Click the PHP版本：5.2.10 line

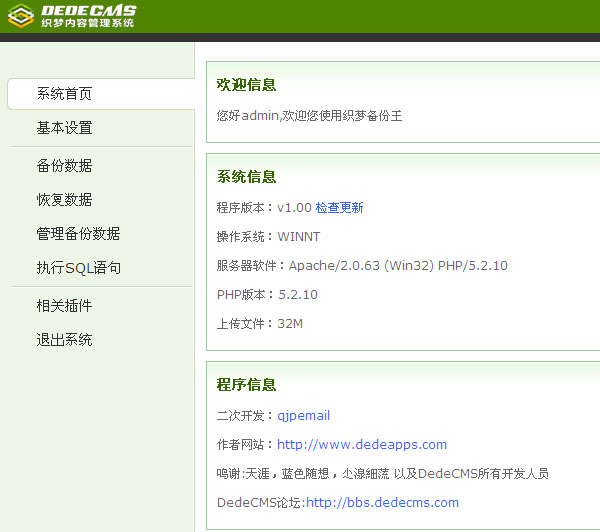click(x=267, y=295)
